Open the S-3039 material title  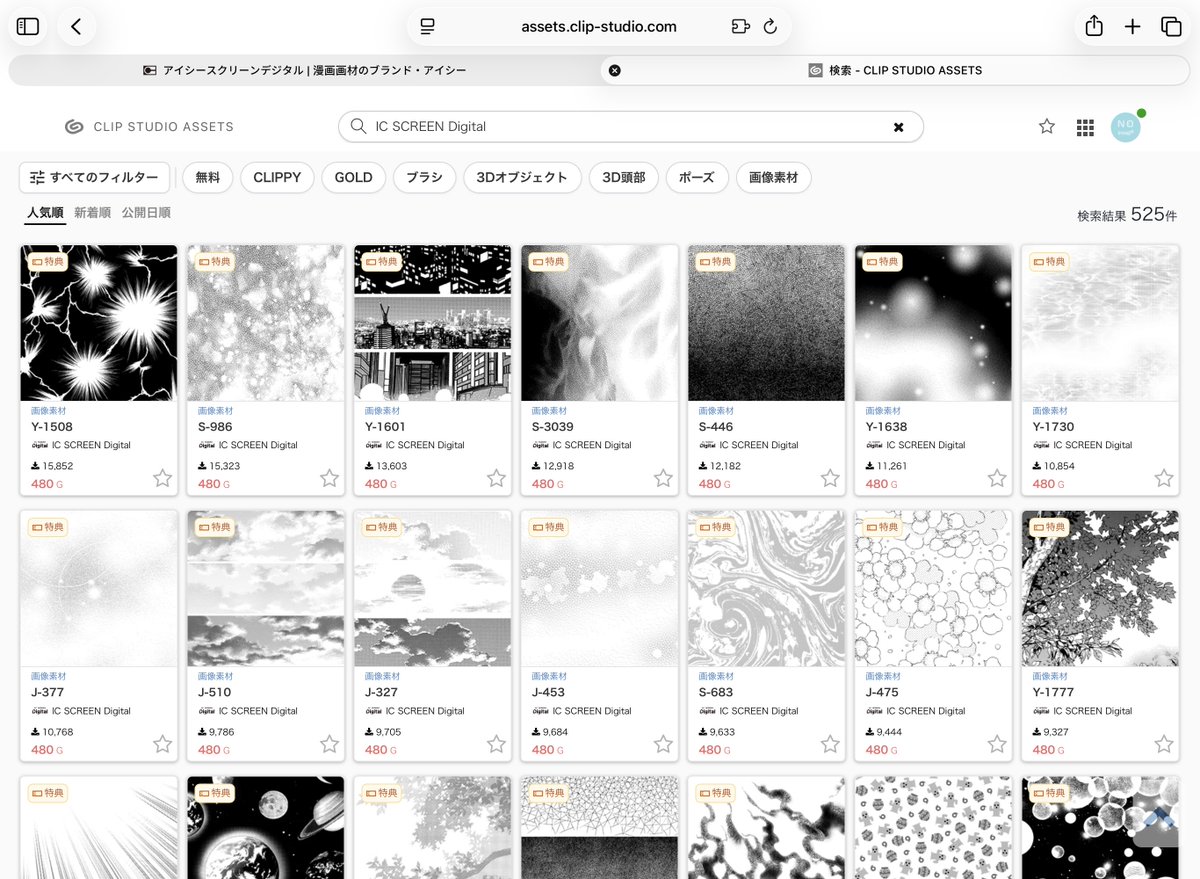pos(553,427)
